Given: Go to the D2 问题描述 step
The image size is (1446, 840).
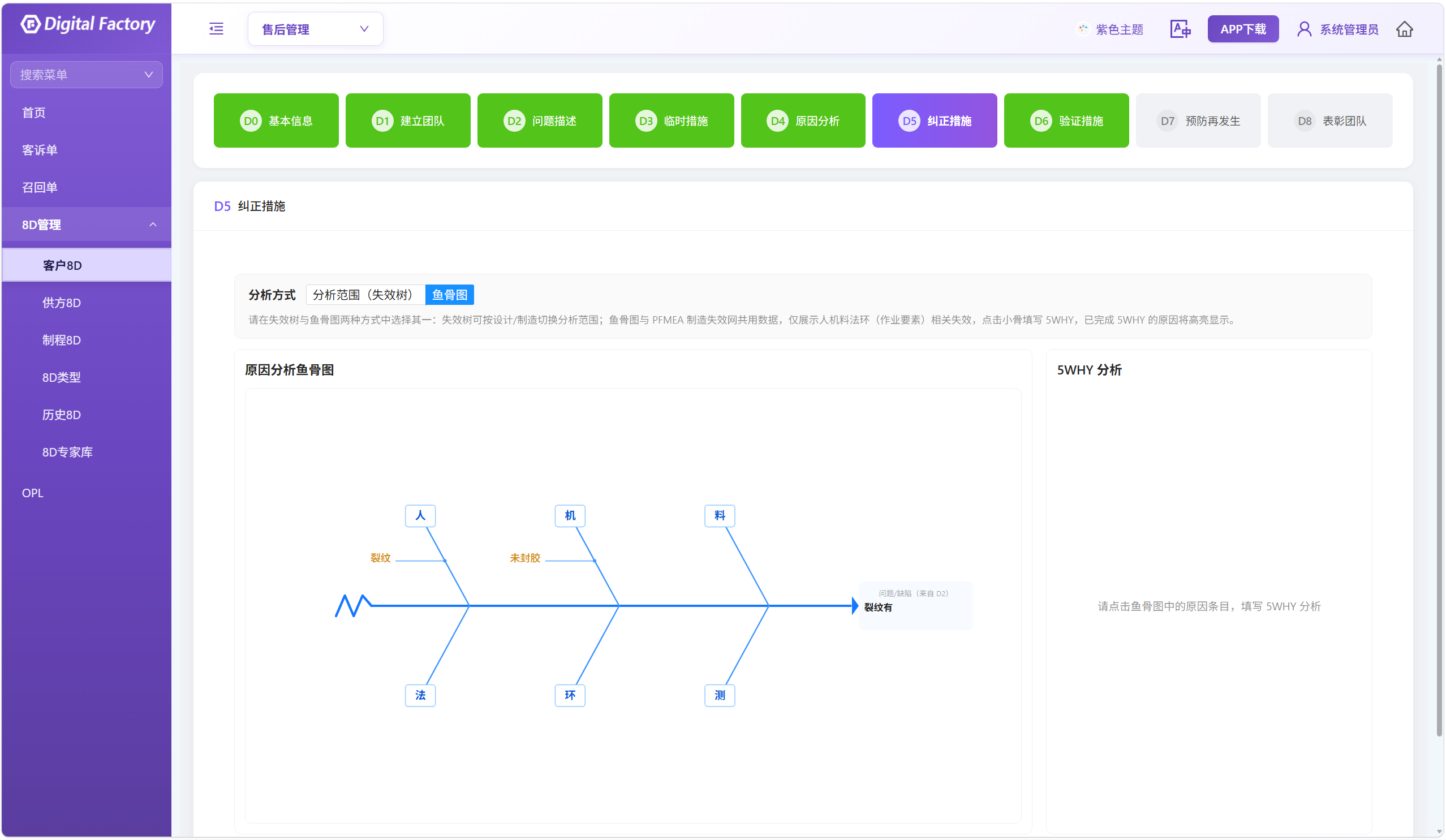Looking at the screenshot, I should tap(539, 120).
